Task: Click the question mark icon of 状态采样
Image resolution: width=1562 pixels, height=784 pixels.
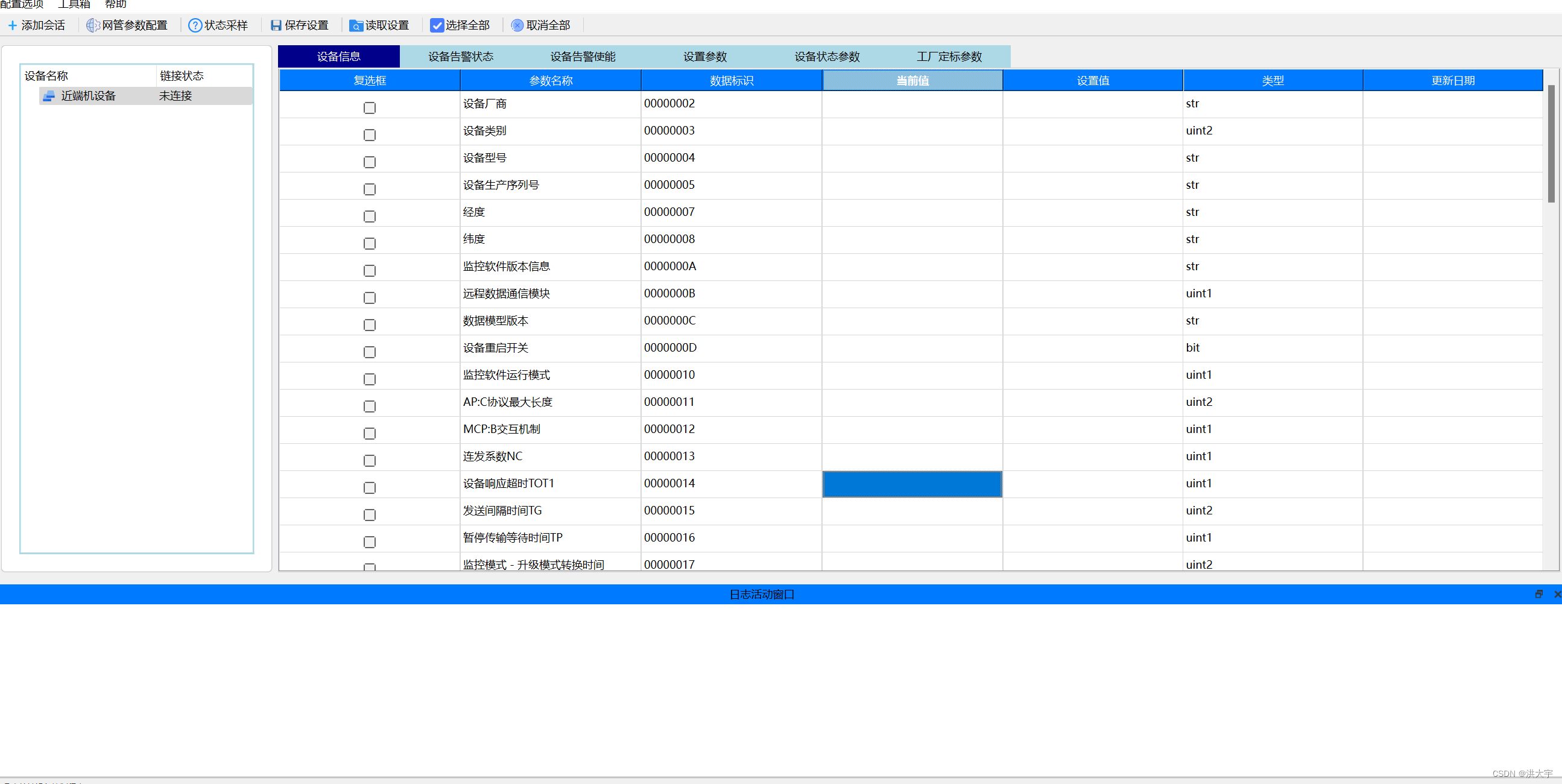Action: [x=195, y=25]
